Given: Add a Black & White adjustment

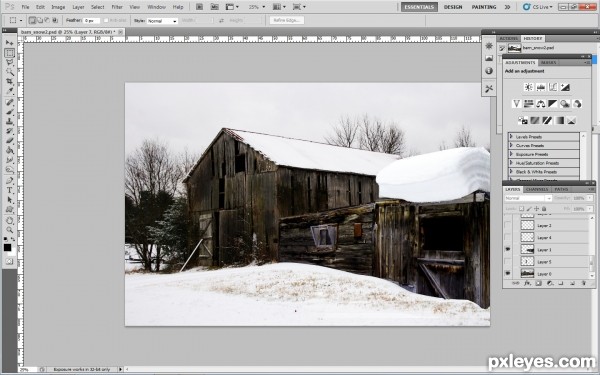Looking at the screenshot, I should (553, 103).
